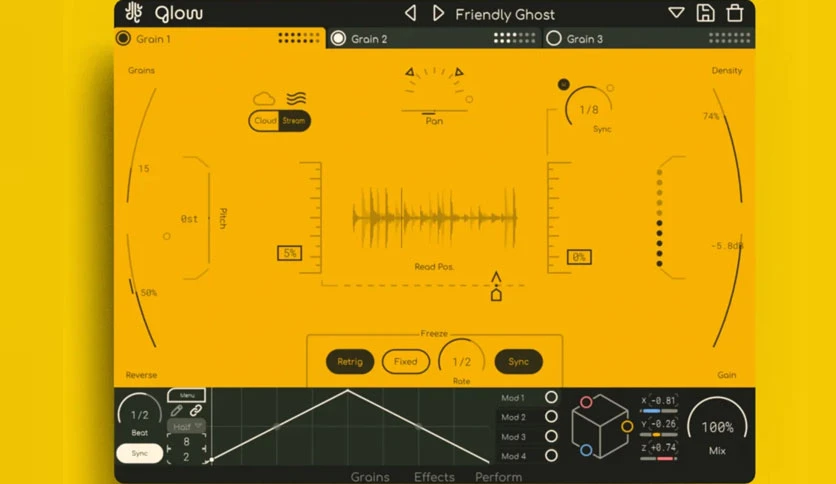836x484 pixels.
Task: Toggle LFO Sync button
Action: pos(140,454)
